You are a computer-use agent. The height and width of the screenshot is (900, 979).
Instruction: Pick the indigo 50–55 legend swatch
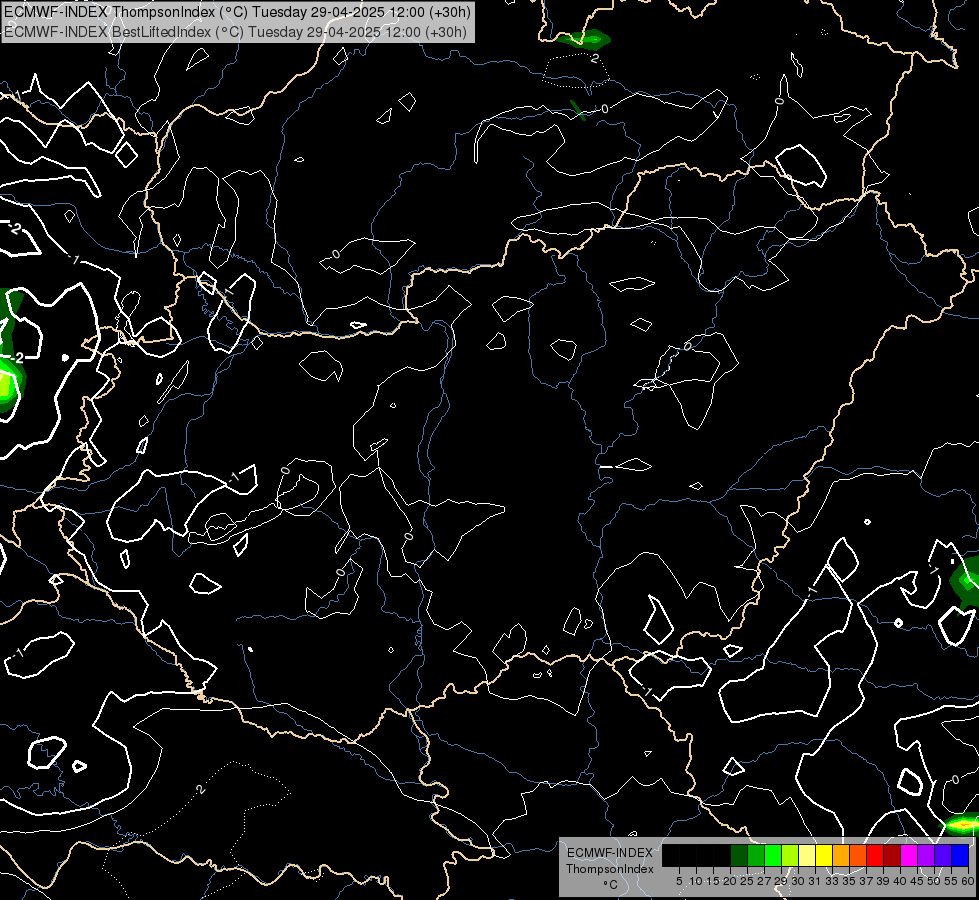943,855
